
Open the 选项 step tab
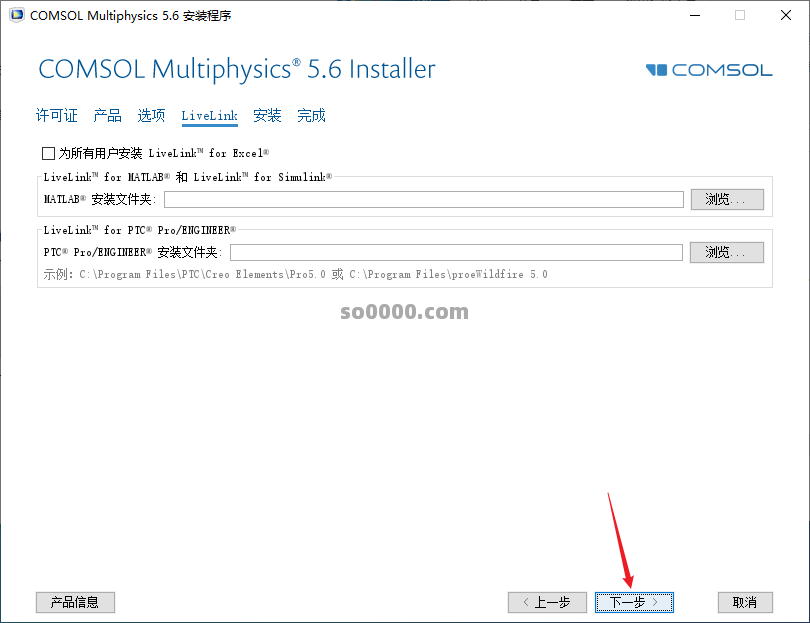[151, 116]
